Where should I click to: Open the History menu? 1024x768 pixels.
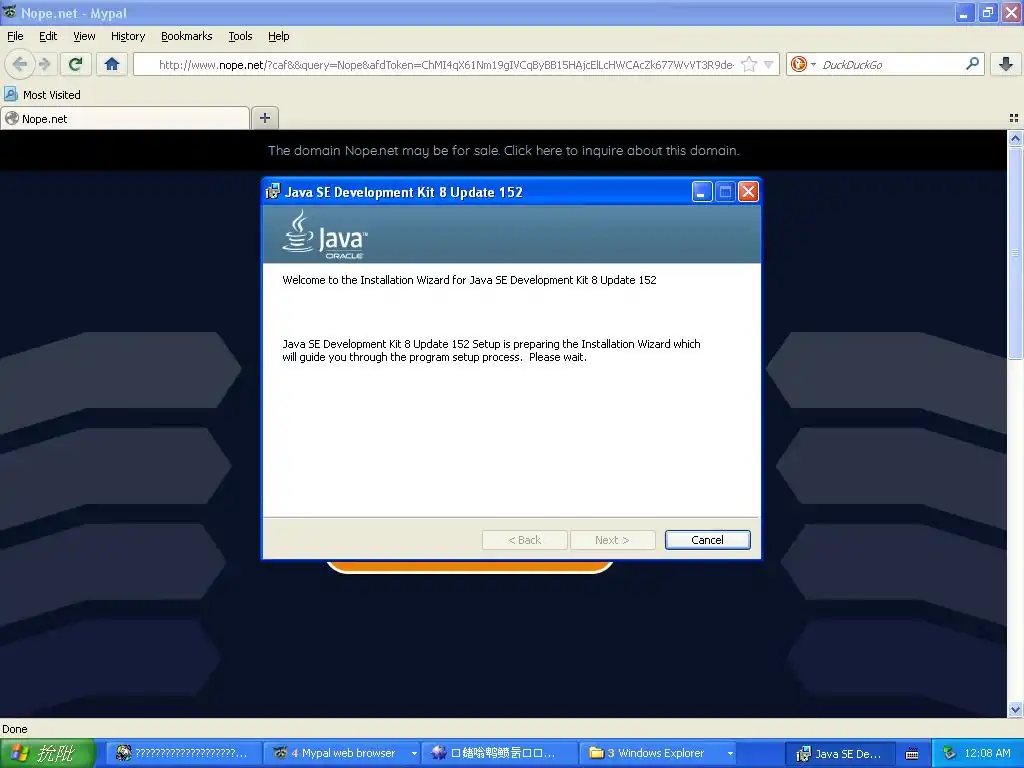[x=127, y=36]
